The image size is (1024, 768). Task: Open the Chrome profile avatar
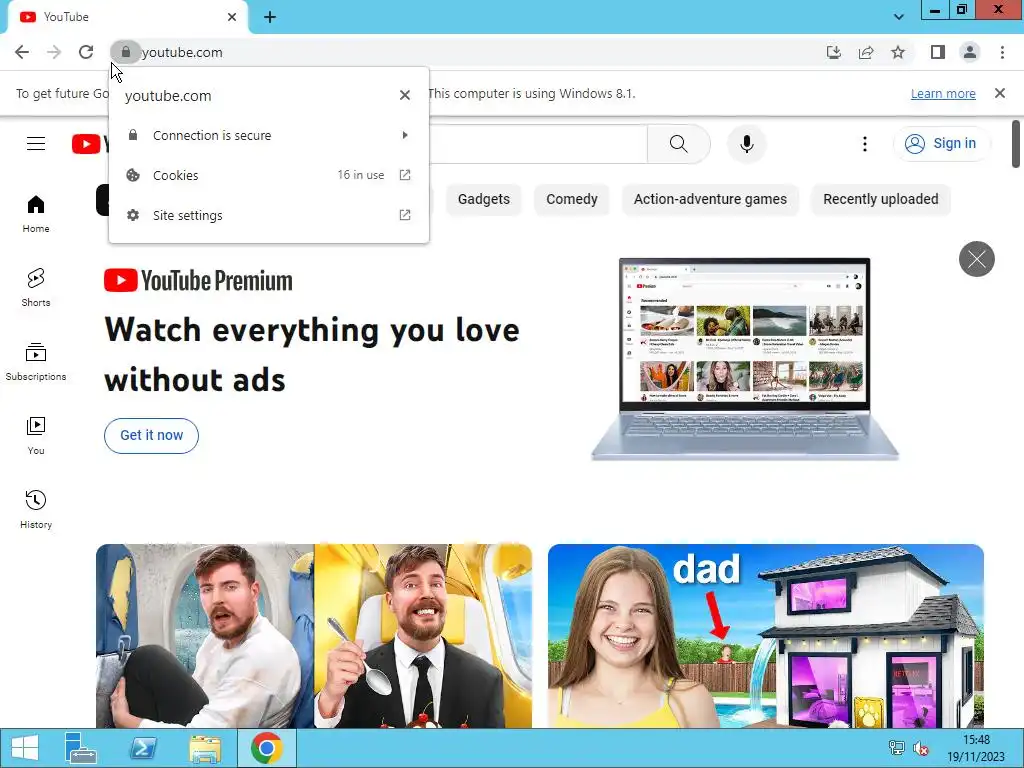click(x=970, y=52)
